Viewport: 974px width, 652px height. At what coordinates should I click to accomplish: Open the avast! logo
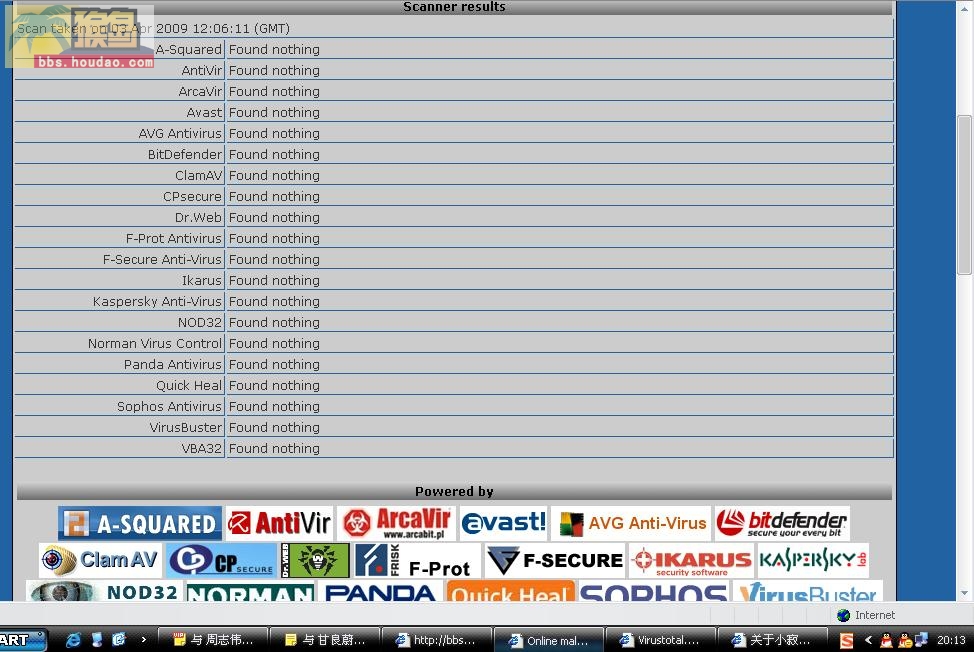coord(504,523)
